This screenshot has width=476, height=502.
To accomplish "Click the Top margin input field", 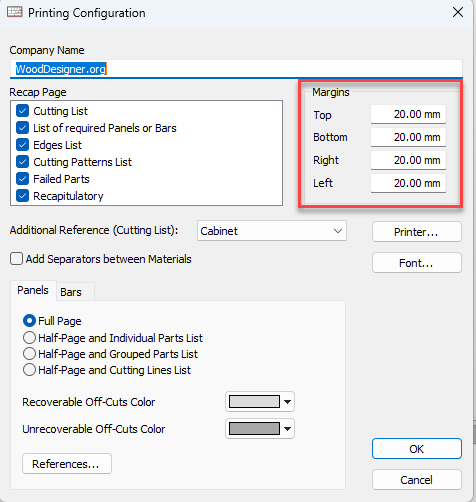I will [x=408, y=114].
